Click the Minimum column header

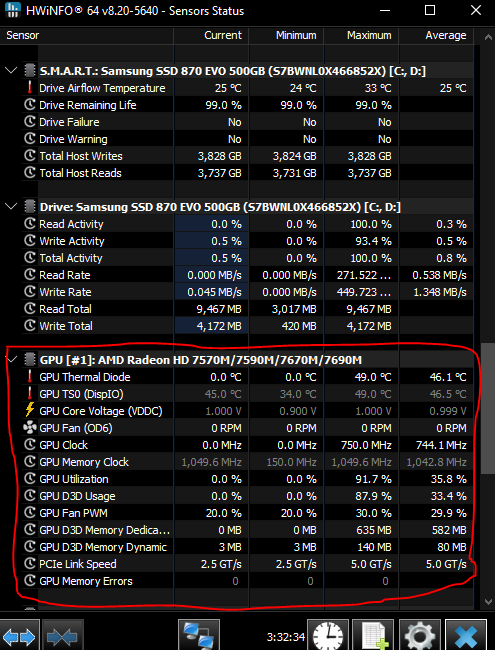[286, 35]
